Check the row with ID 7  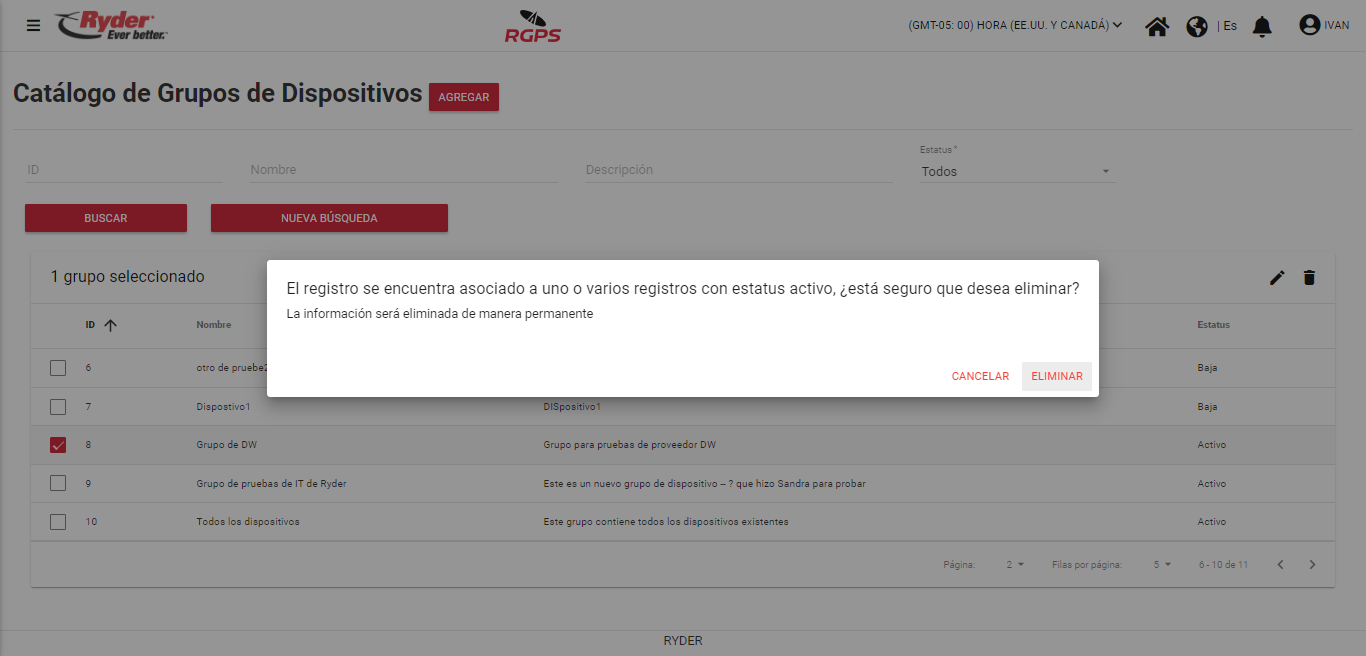click(58, 407)
